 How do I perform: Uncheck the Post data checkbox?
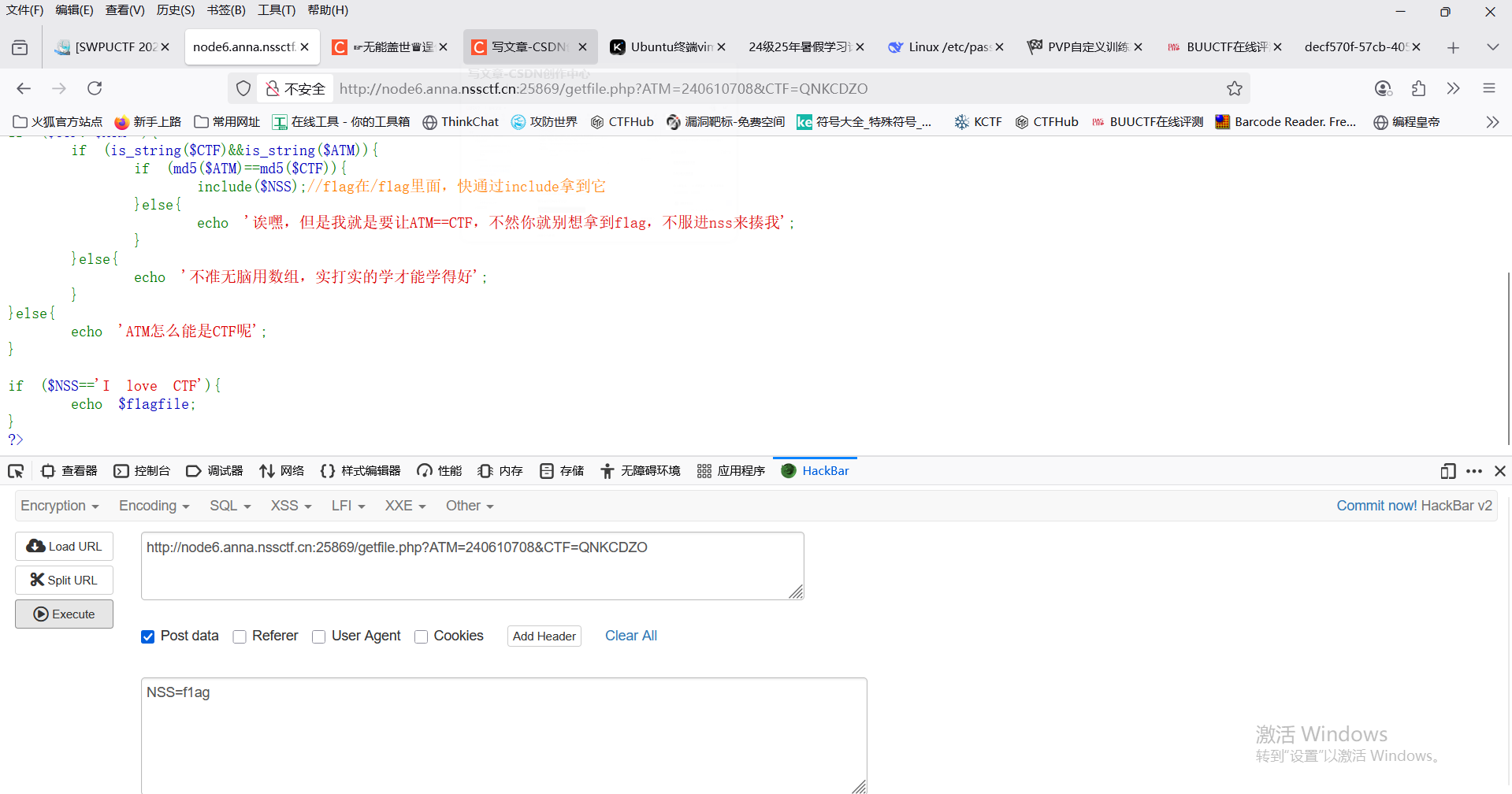147,636
